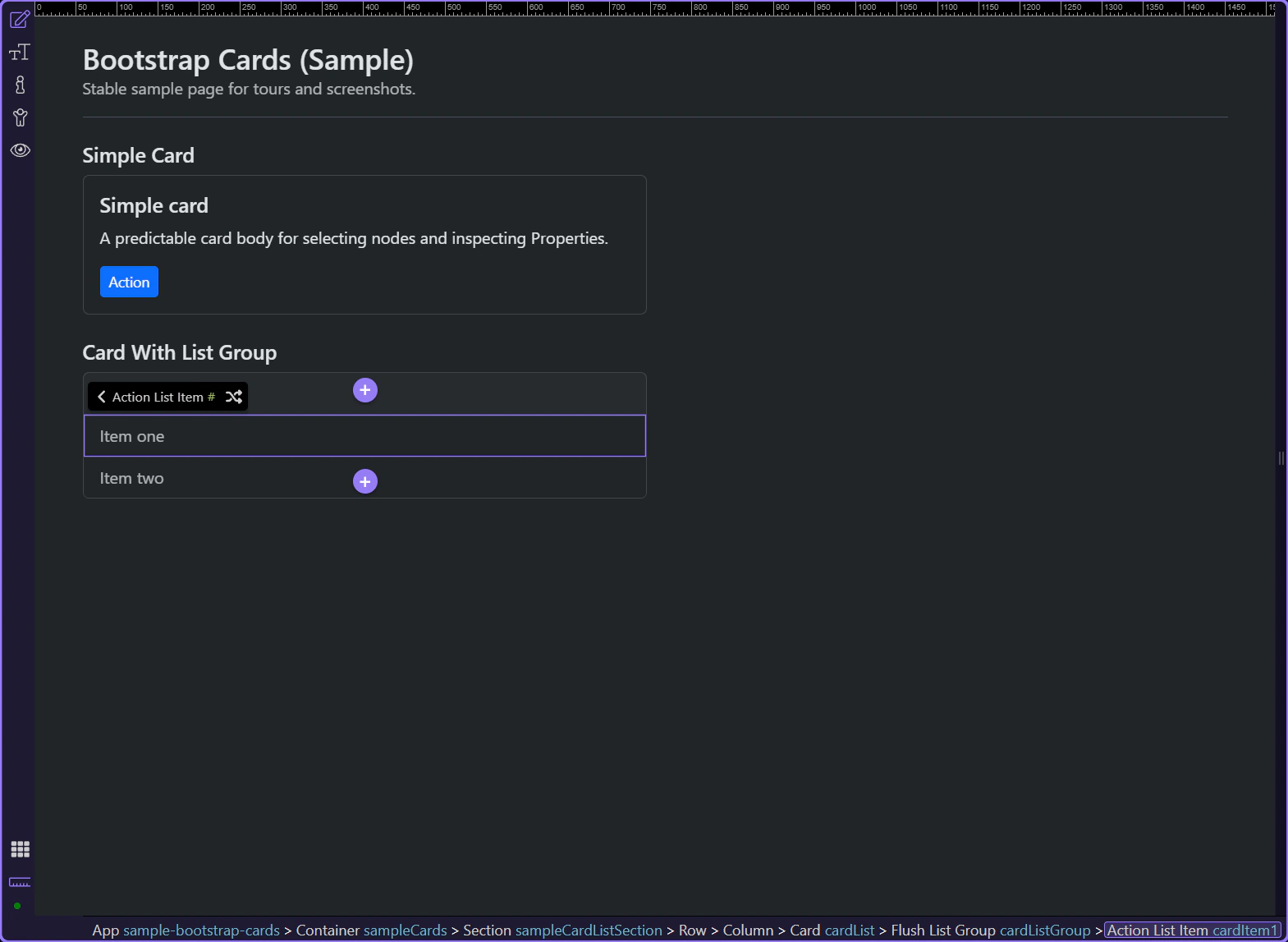The width and height of the screenshot is (1288, 942).
Task: Select the 'Card cardList' breadcrumb
Action: 832,931
